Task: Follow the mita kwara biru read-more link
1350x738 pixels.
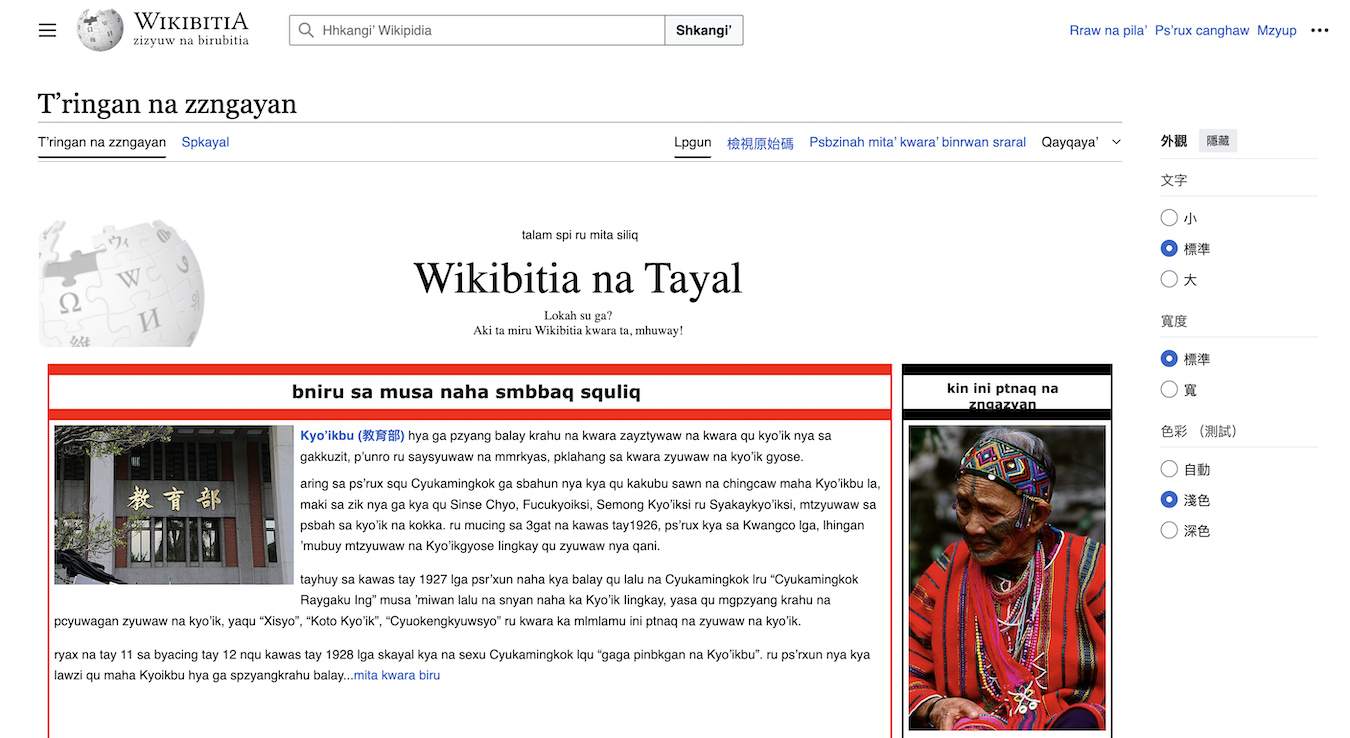Action: pos(396,675)
